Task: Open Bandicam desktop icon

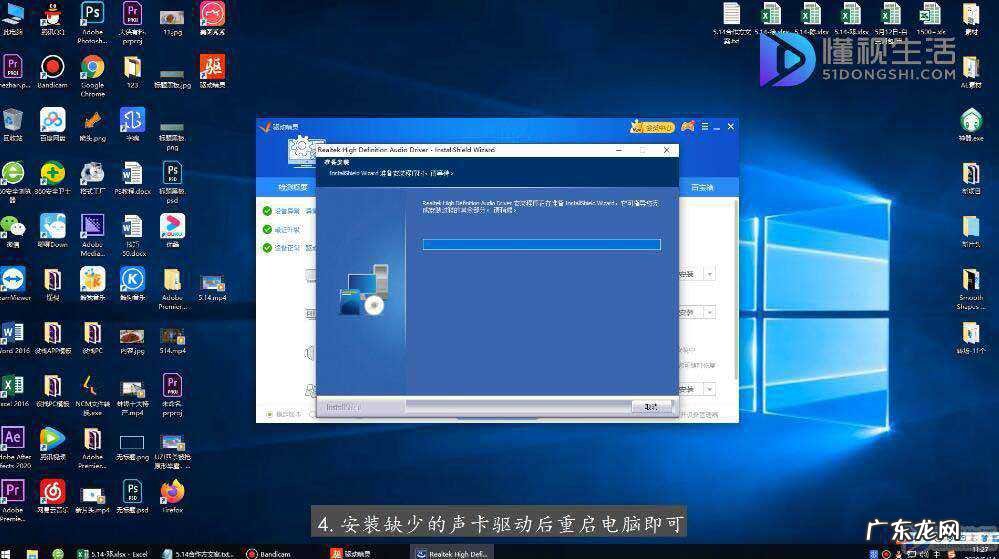Action: tap(52, 70)
